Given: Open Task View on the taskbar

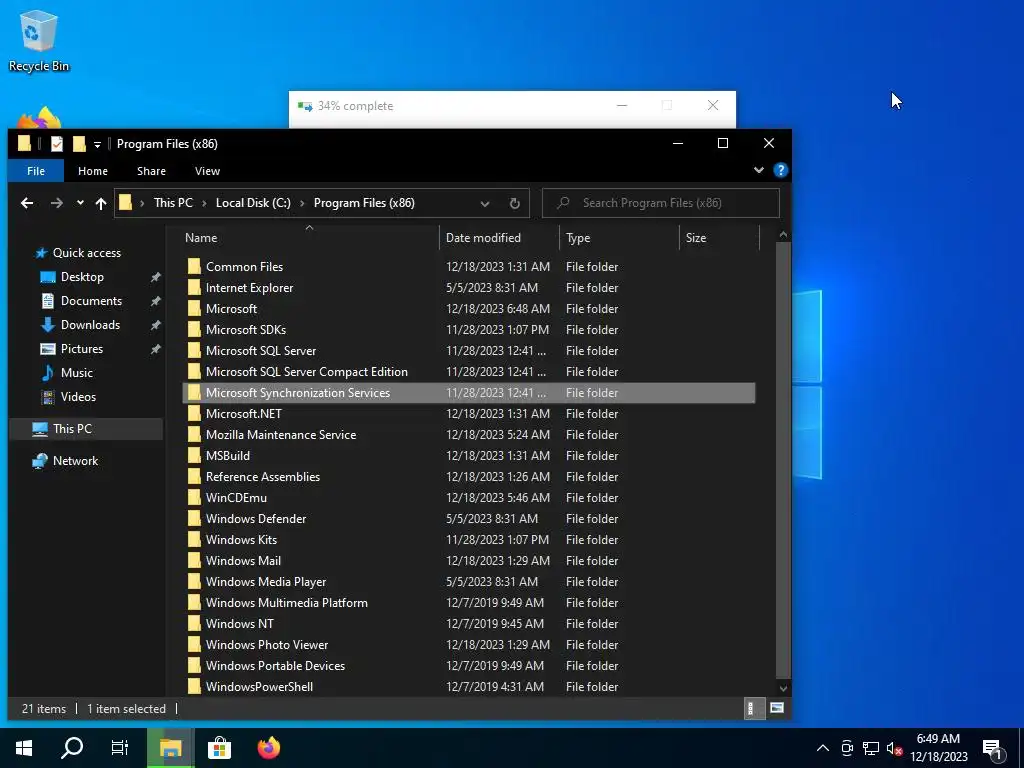Looking at the screenshot, I should 120,748.
